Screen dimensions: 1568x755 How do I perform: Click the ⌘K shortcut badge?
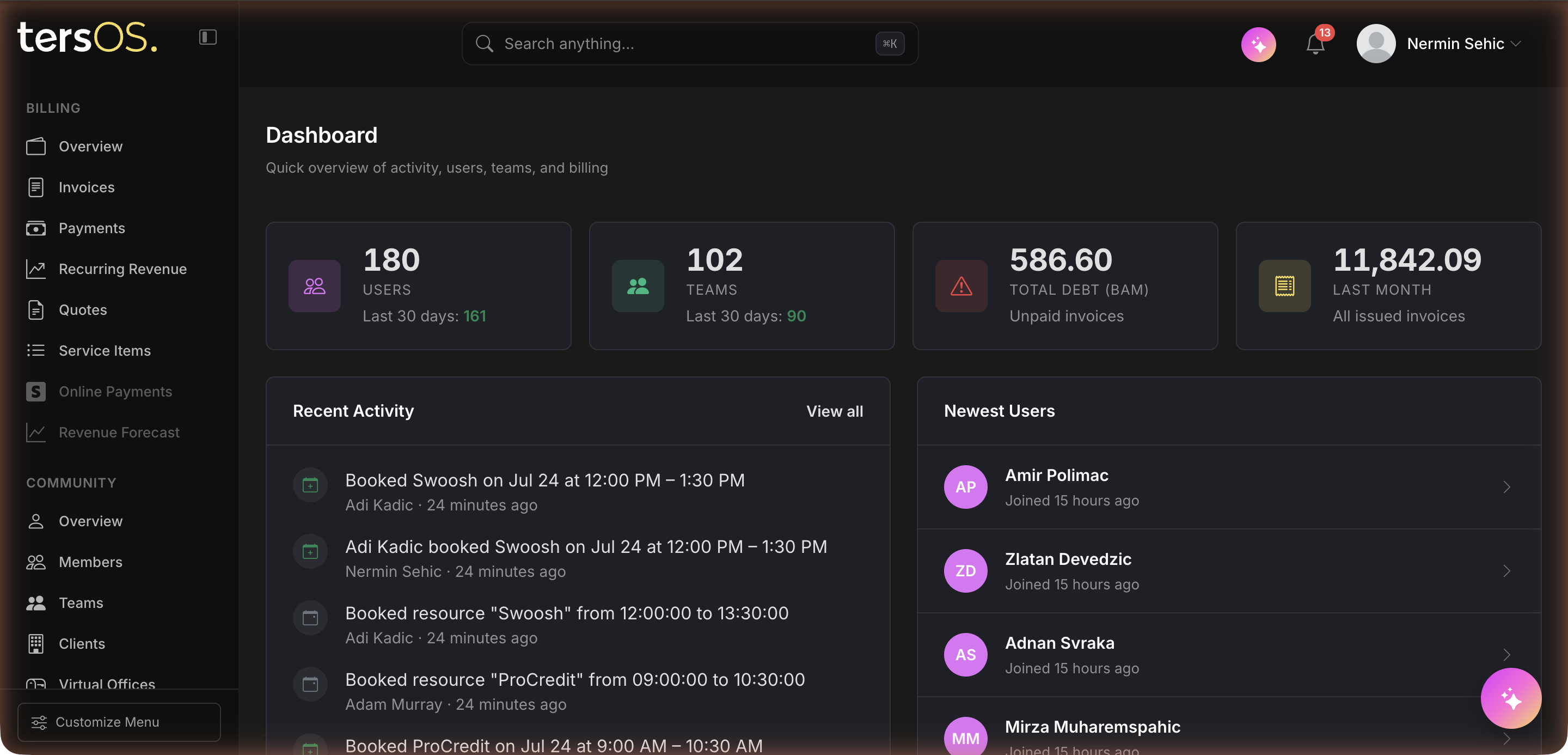coord(889,44)
